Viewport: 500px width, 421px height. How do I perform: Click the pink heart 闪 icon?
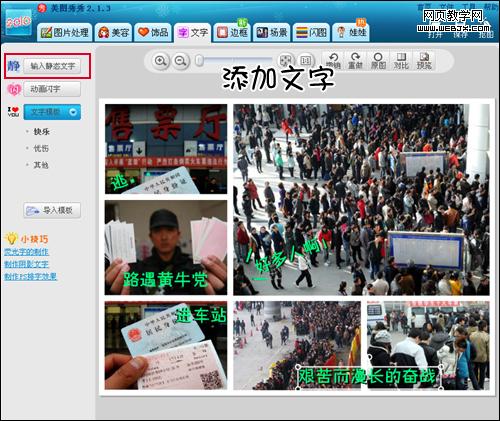(x=14, y=89)
